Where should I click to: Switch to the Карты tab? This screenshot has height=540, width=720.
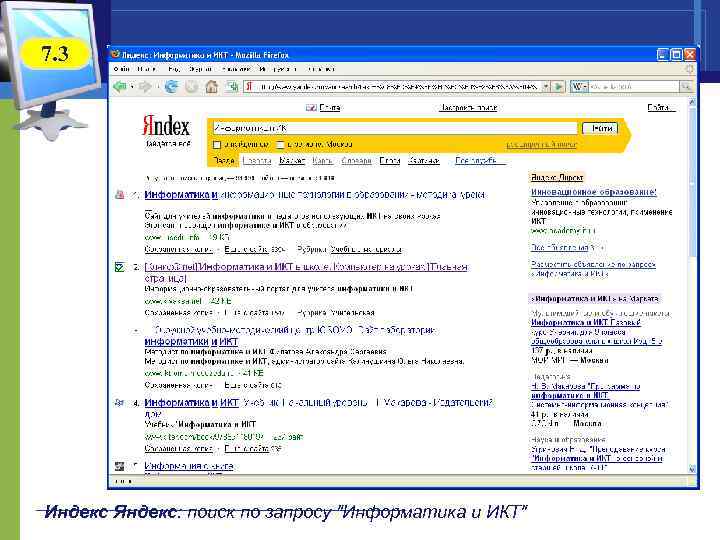(322, 161)
